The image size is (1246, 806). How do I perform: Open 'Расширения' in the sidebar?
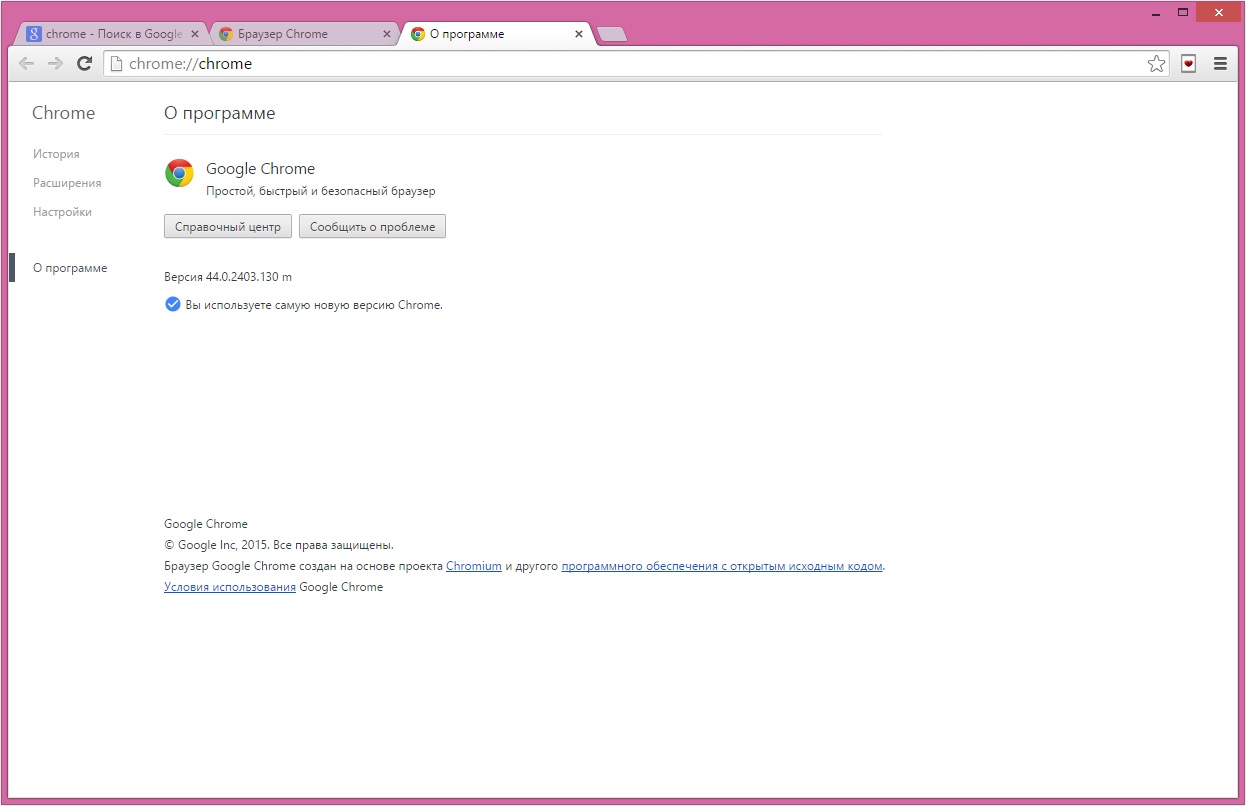[x=67, y=183]
